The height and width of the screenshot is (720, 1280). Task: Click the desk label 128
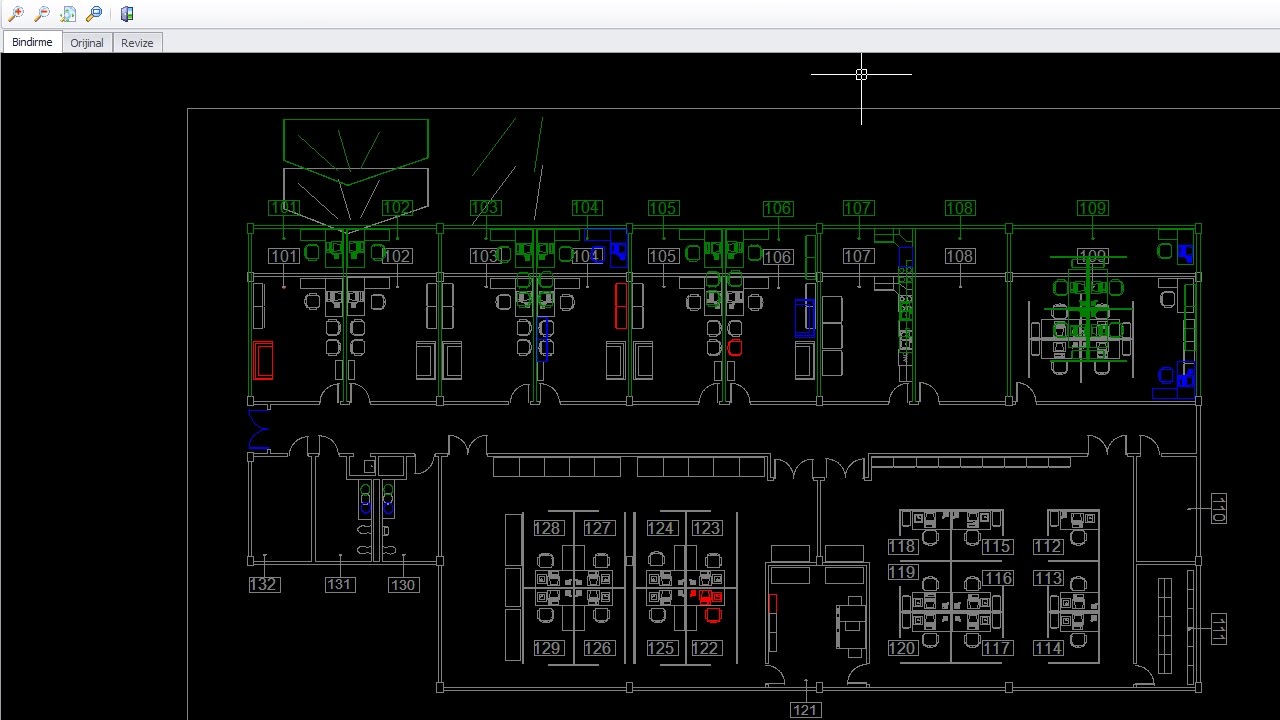point(548,528)
